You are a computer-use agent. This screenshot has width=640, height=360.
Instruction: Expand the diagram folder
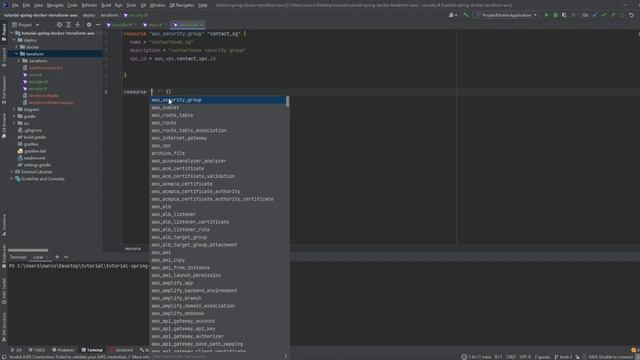tap(14, 109)
